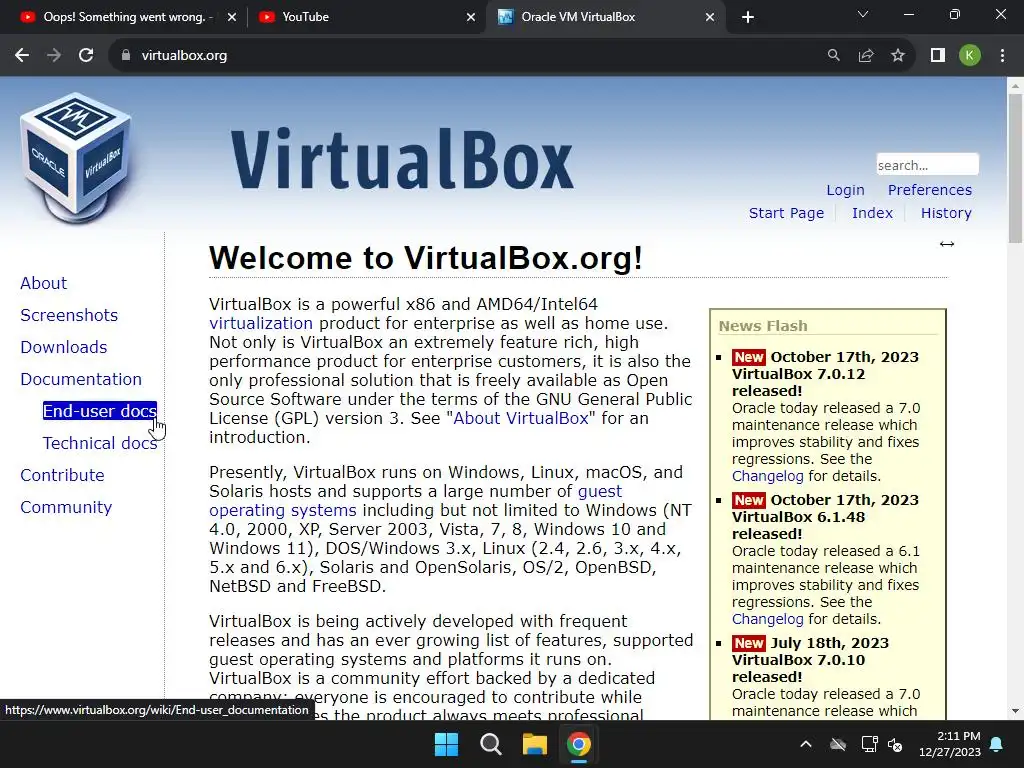Image resolution: width=1024 pixels, height=768 pixels.
Task: Follow the guest operating systems link
Action: click(x=415, y=500)
